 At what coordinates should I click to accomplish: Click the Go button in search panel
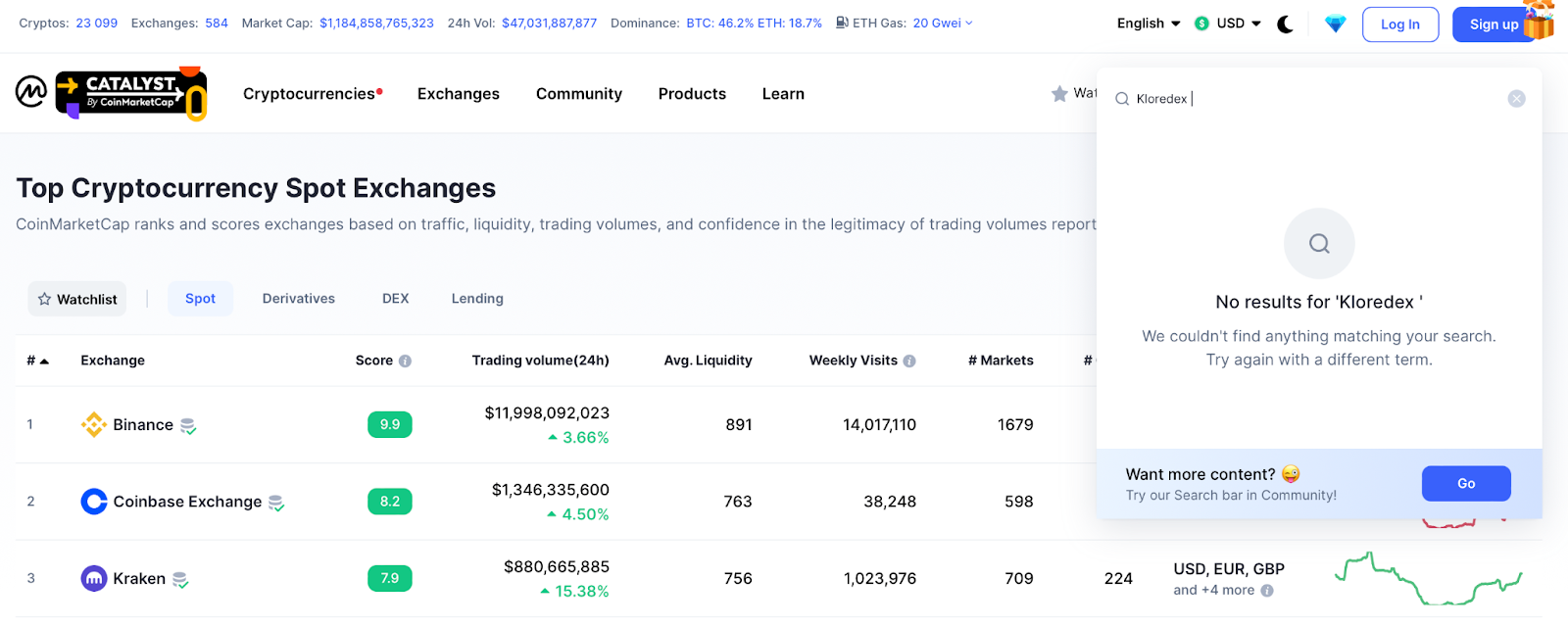point(1466,483)
